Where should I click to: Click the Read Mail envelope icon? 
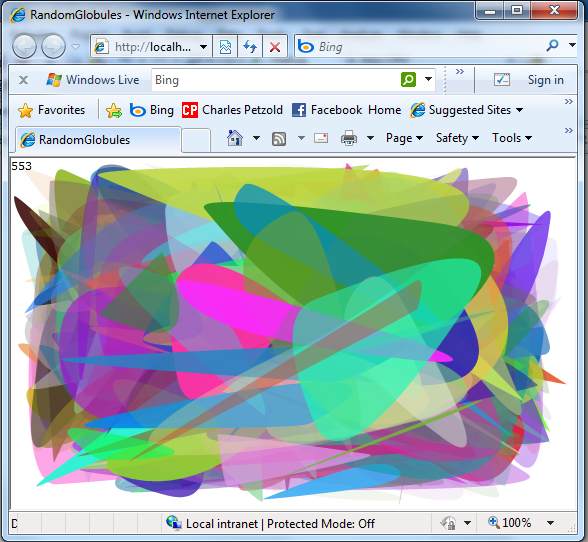(x=321, y=138)
